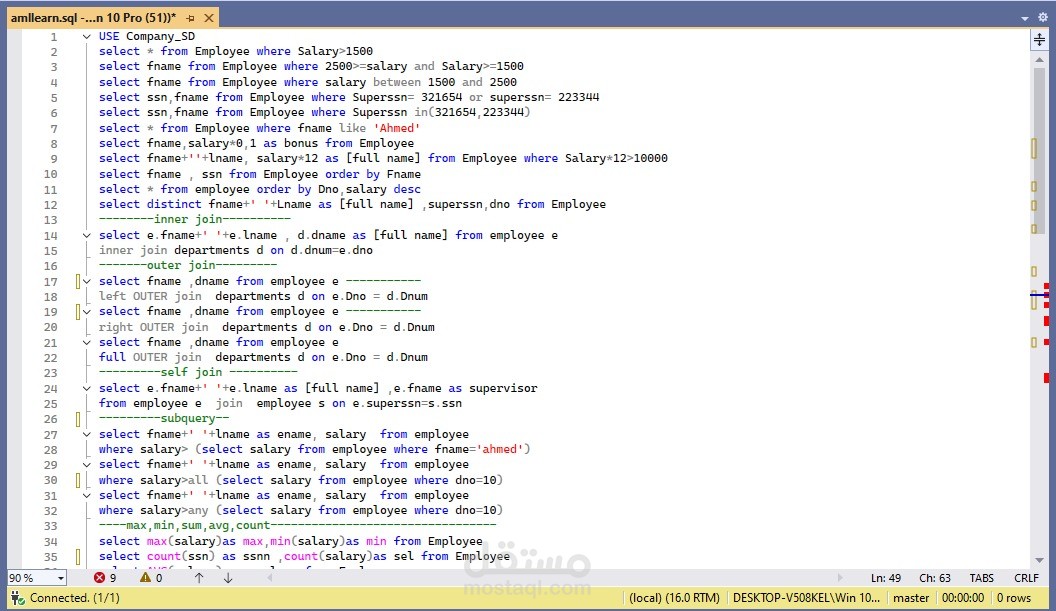Click the self join comment on line 23

click(198, 373)
